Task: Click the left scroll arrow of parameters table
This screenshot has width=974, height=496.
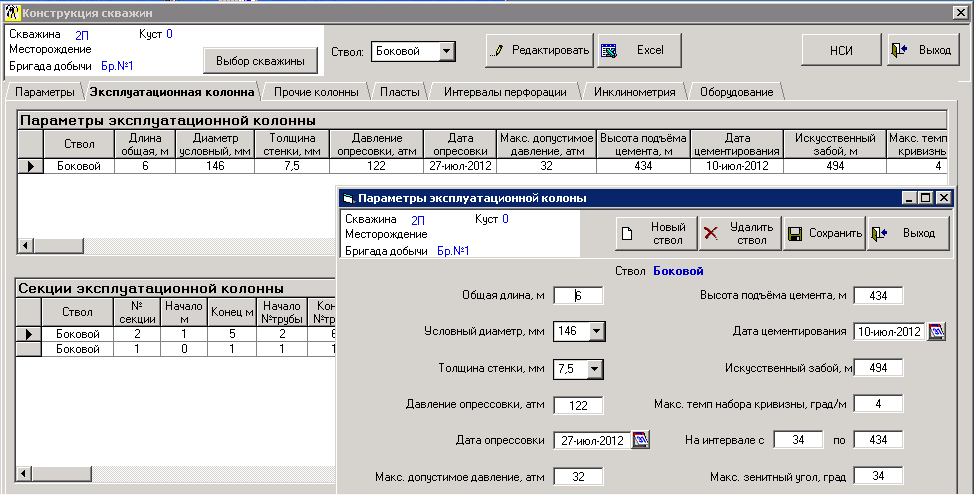Action: (x=25, y=246)
